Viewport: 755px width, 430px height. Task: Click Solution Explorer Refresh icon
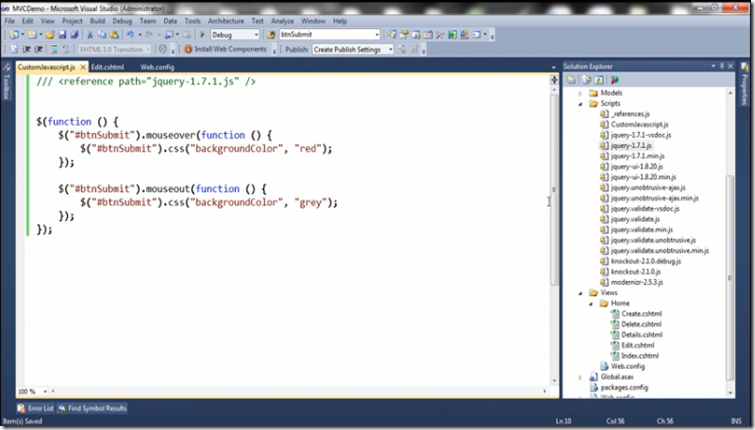pyautogui.click(x=599, y=79)
